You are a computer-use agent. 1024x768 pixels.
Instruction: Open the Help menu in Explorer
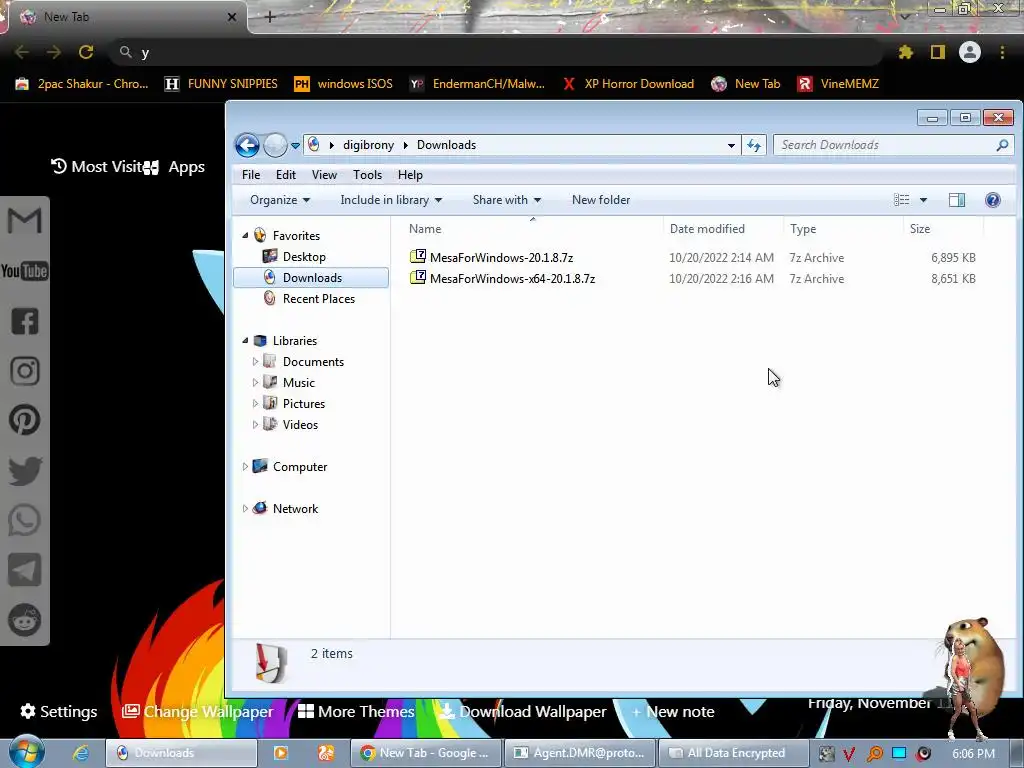410,174
